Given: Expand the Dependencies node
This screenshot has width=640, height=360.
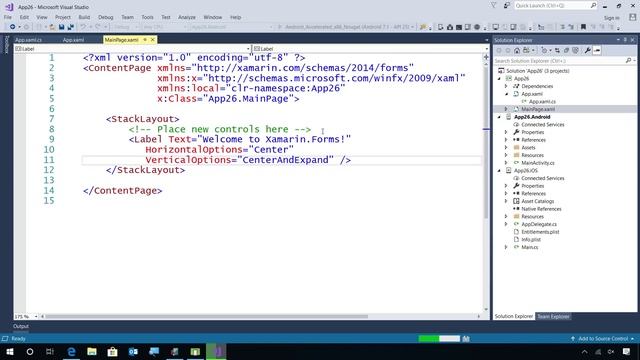Looking at the screenshot, I should (x=506, y=86).
